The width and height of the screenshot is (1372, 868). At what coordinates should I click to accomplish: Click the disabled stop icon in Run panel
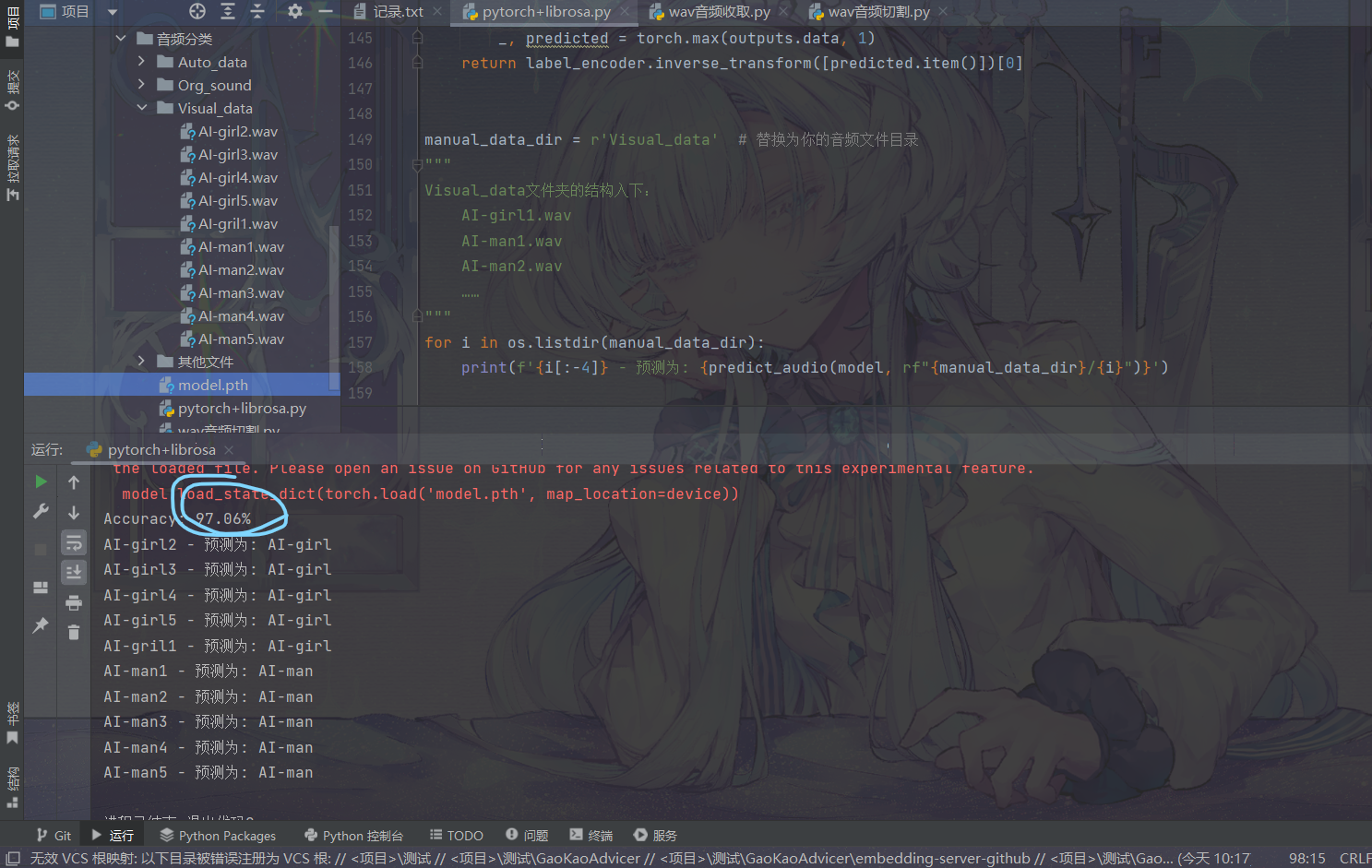[41, 550]
